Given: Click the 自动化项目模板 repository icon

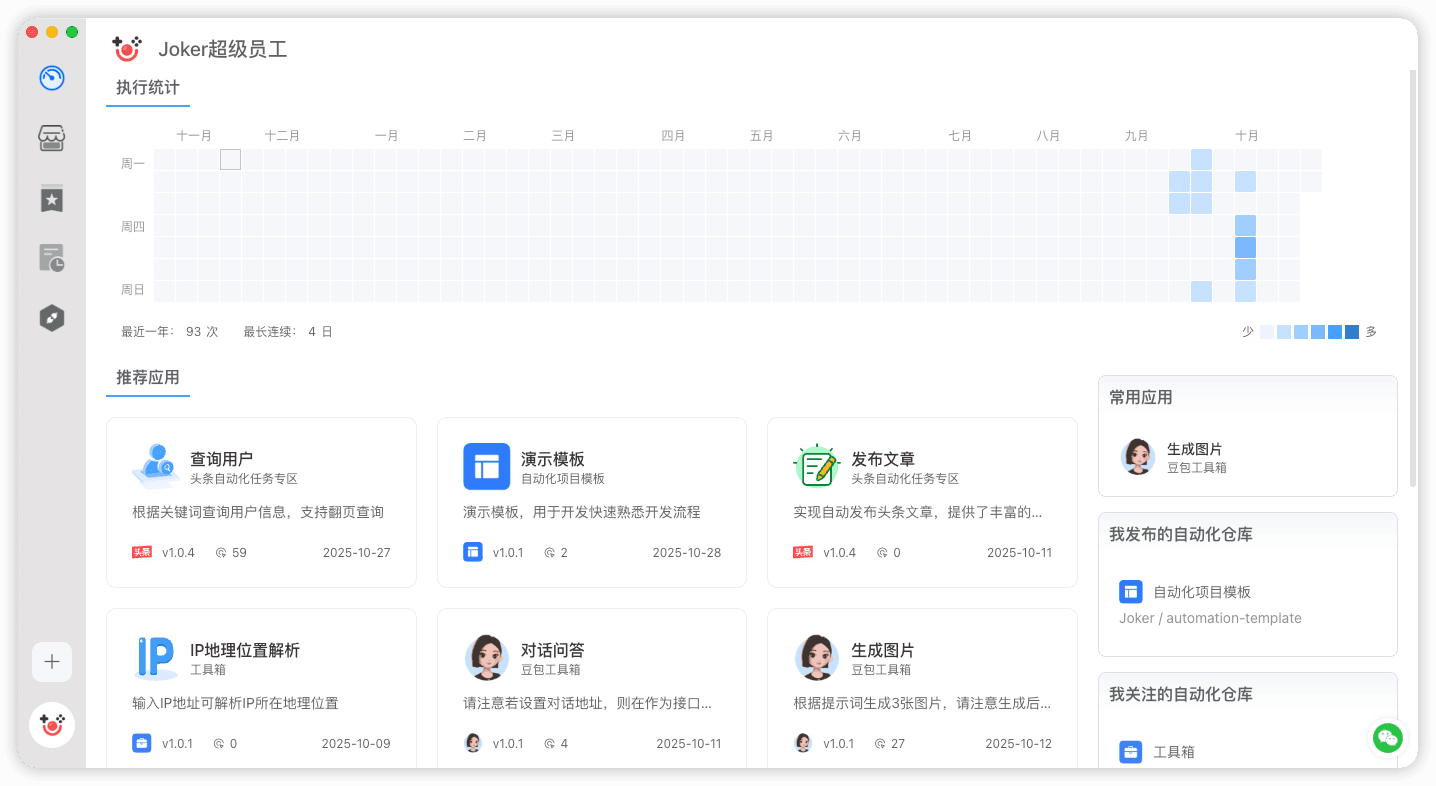Looking at the screenshot, I should [1131, 591].
